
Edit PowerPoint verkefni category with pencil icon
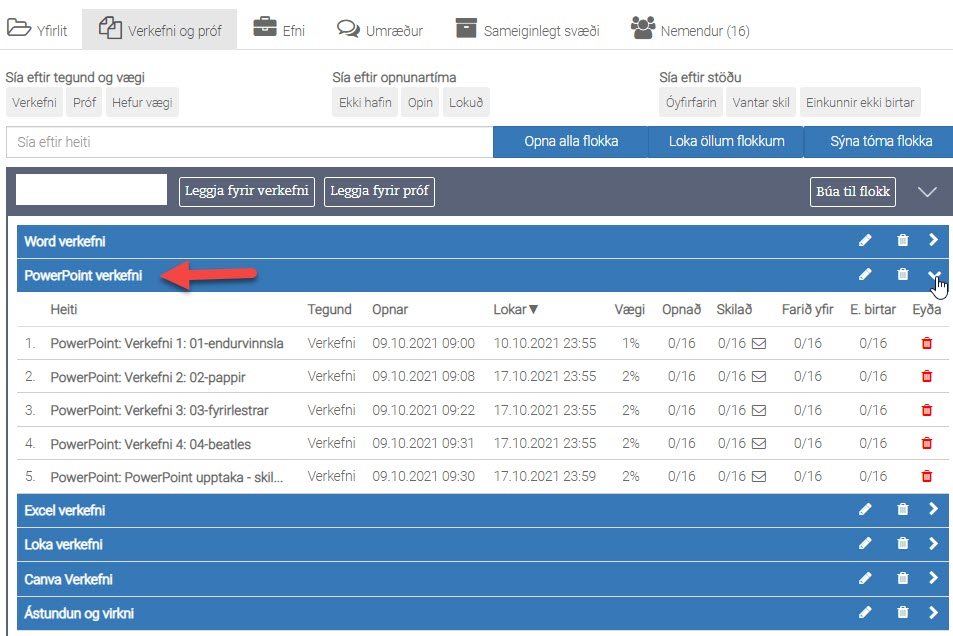pos(865,274)
